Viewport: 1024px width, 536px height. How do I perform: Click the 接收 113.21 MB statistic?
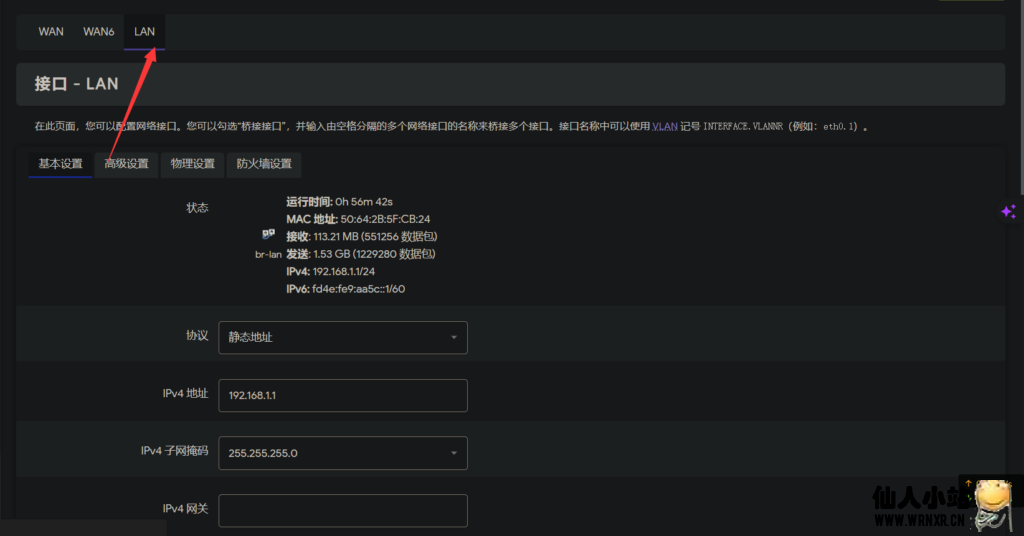[x=362, y=236]
